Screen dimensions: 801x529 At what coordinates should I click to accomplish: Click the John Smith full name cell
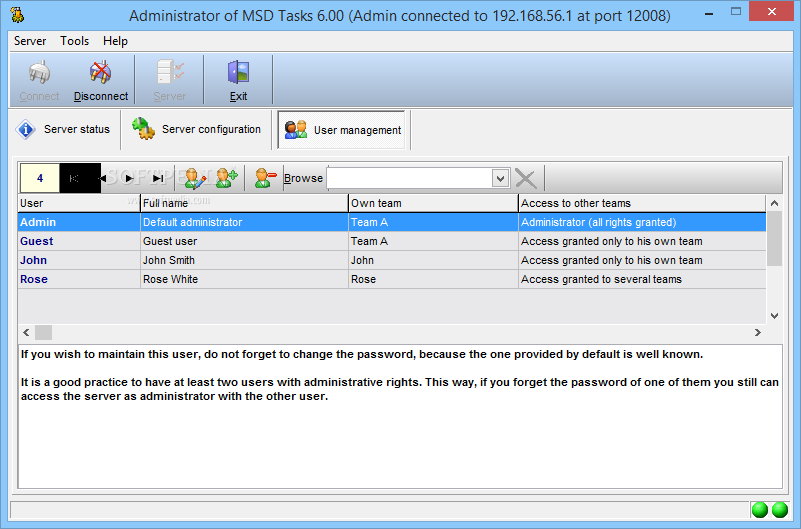coord(244,260)
